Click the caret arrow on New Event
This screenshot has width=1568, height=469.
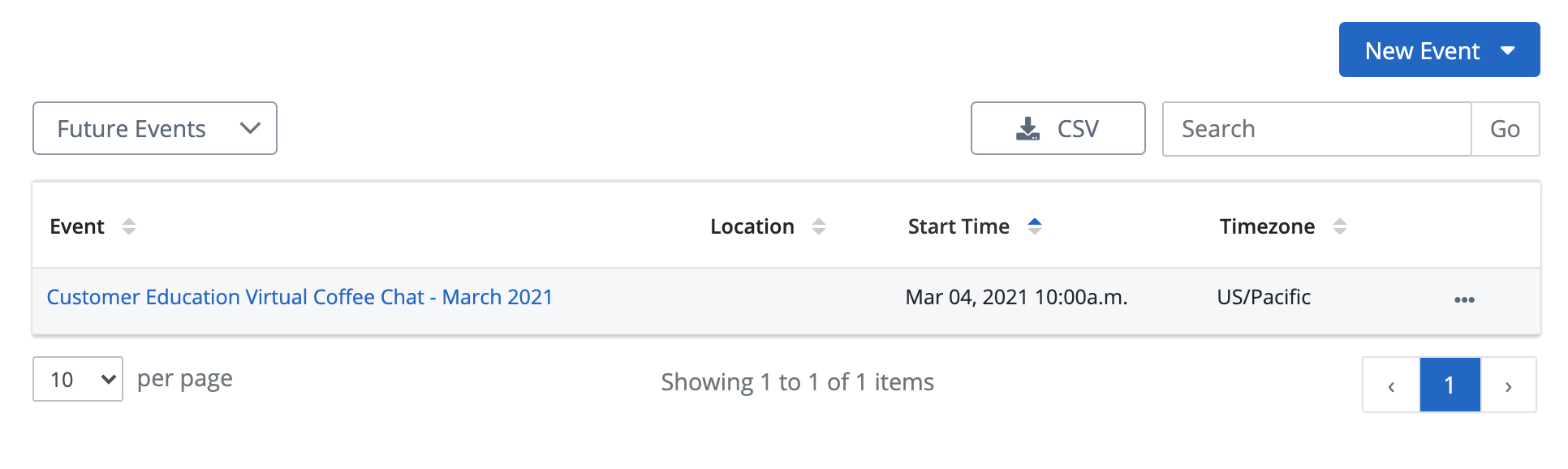1508,50
